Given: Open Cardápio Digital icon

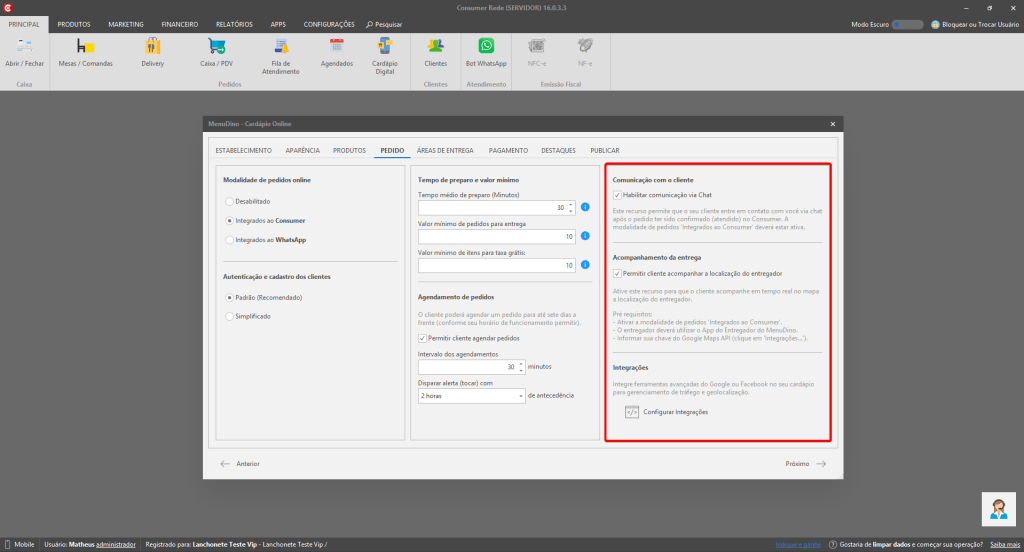Looking at the screenshot, I should coord(385,46).
